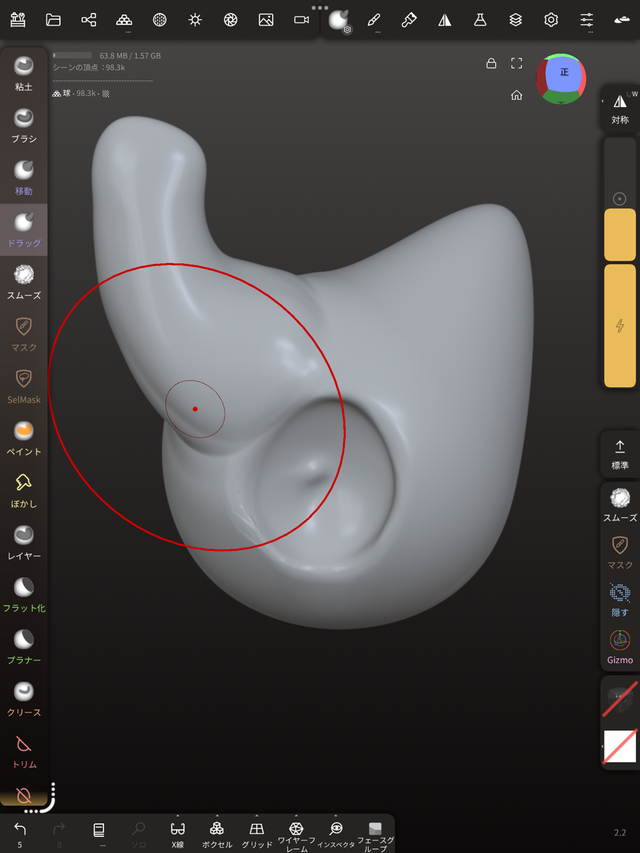Screen dimensions: 640x853
Task: Select the 移動 (Move) tool
Action: tap(23, 176)
